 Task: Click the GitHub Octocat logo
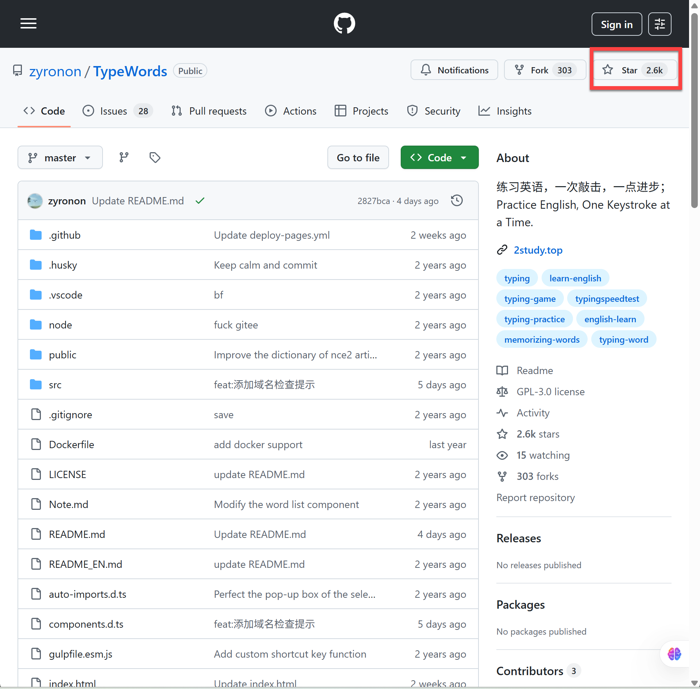click(344, 24)
